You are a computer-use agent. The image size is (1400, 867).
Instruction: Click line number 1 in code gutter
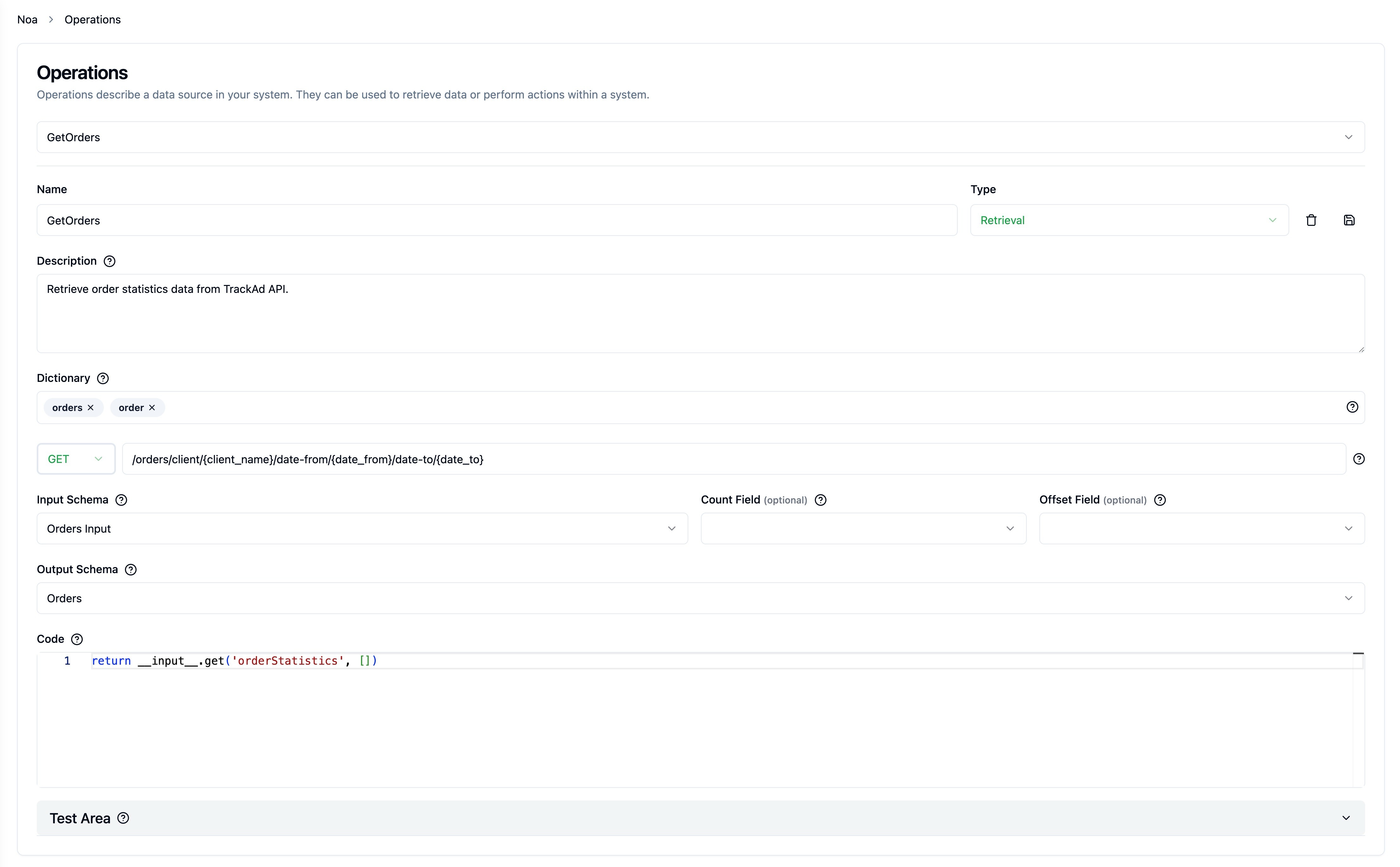coord(67,661)
